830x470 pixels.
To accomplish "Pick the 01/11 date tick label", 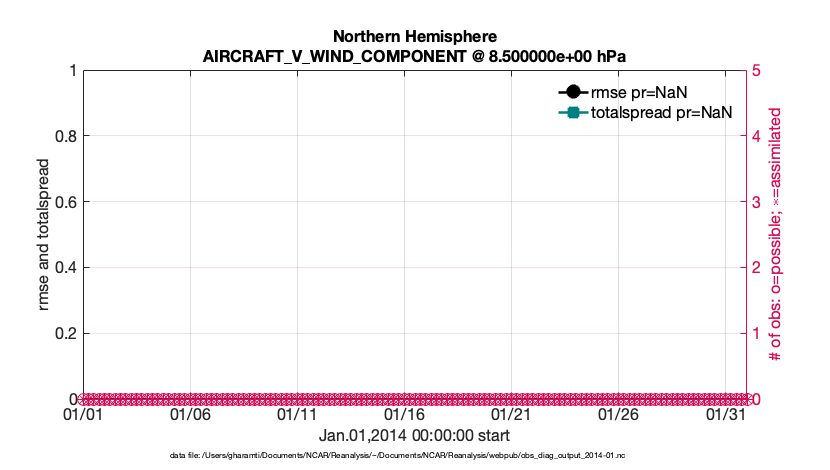I will [x=297, y=416].
